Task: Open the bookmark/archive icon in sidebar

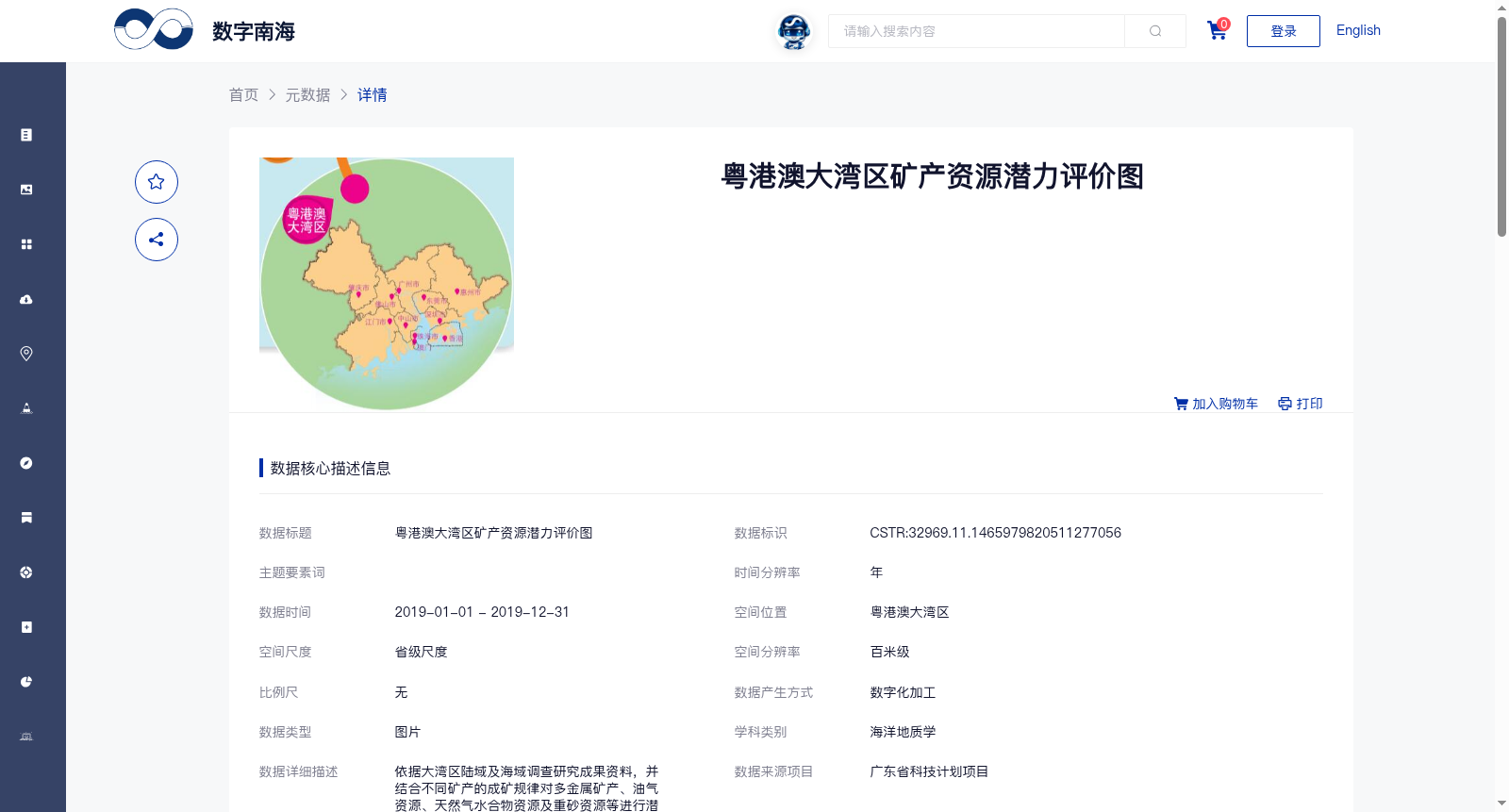Action: [26, 518]
